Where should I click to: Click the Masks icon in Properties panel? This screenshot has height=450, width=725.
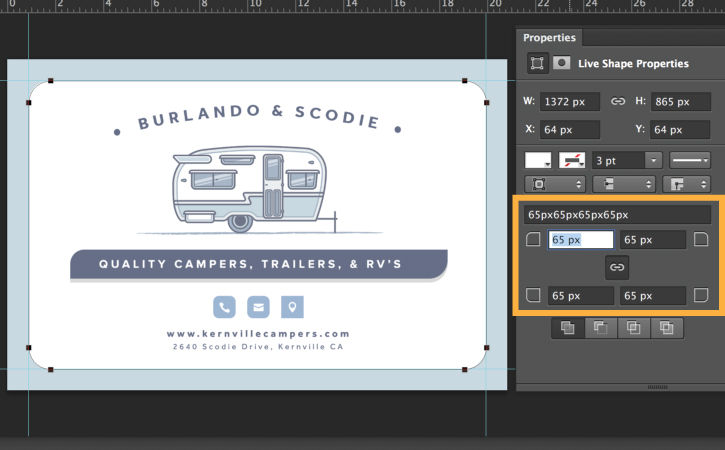562,63
